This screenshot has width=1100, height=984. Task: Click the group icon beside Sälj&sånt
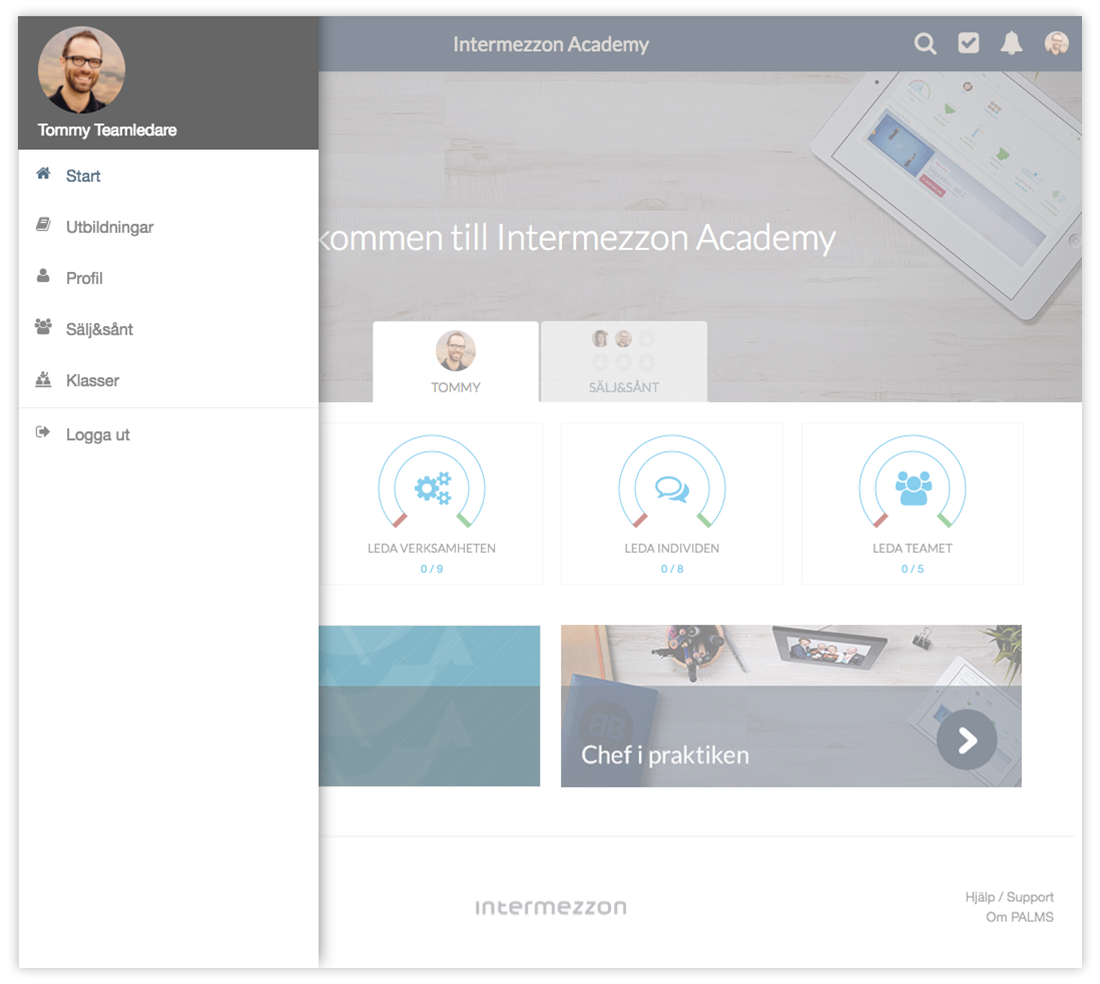[x=43, y=327]
